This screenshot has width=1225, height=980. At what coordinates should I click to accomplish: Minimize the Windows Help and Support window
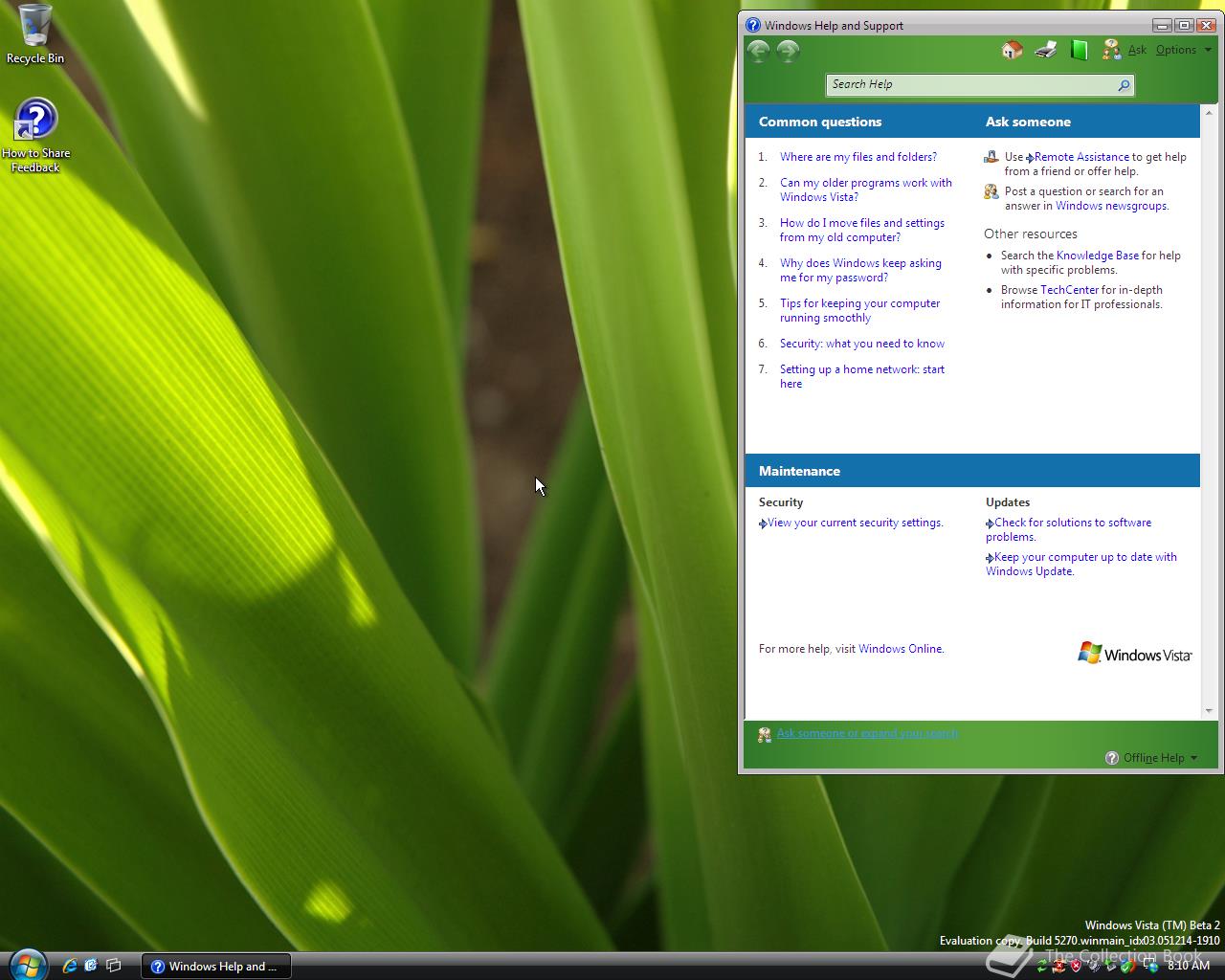coord(1163,25)
